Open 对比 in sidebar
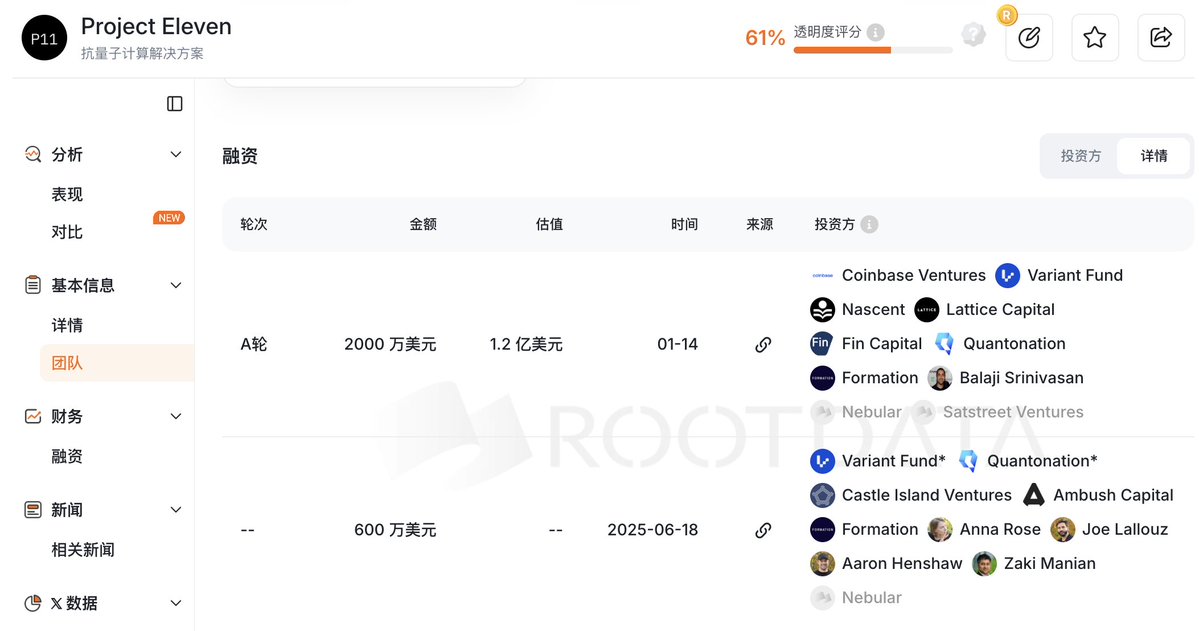Screen dimensions: 1199x631 click(67, 232)
